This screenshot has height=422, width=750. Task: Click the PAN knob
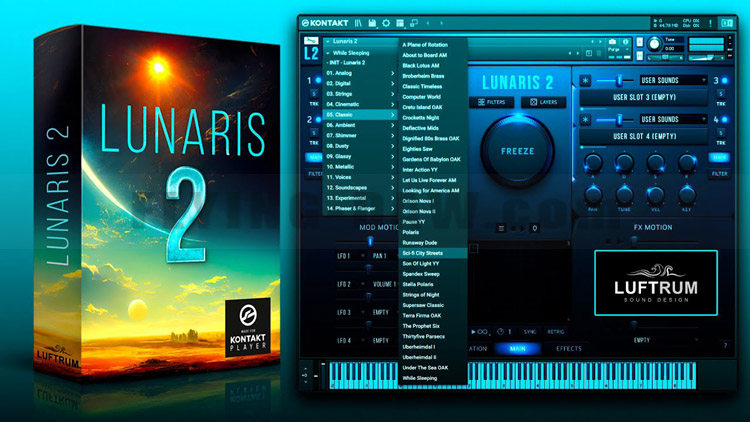coord(593,195)
